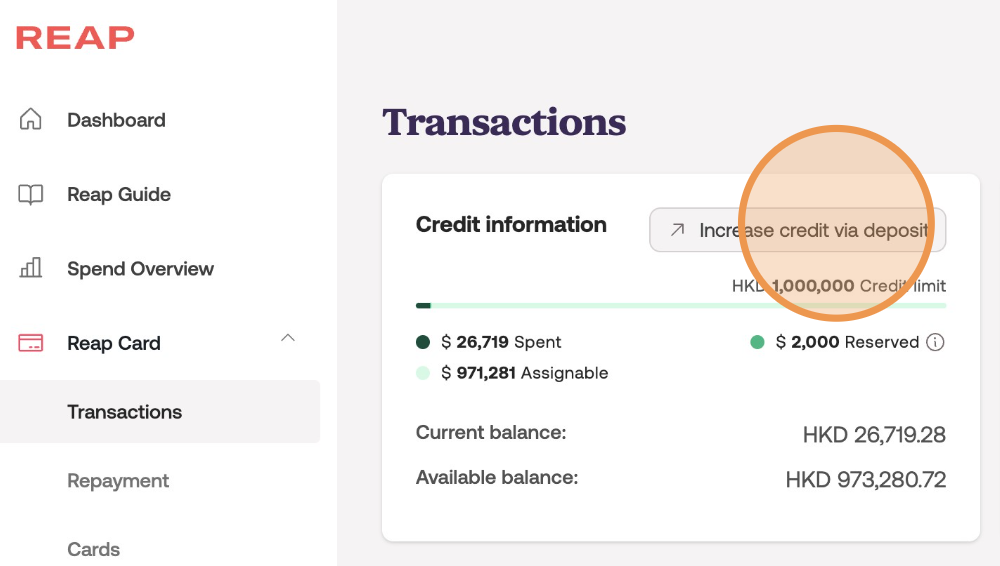Viewport: 1000px width, 566px height.
Task: Click the arrow icon in the deposit button
Action: pos(677,230)
